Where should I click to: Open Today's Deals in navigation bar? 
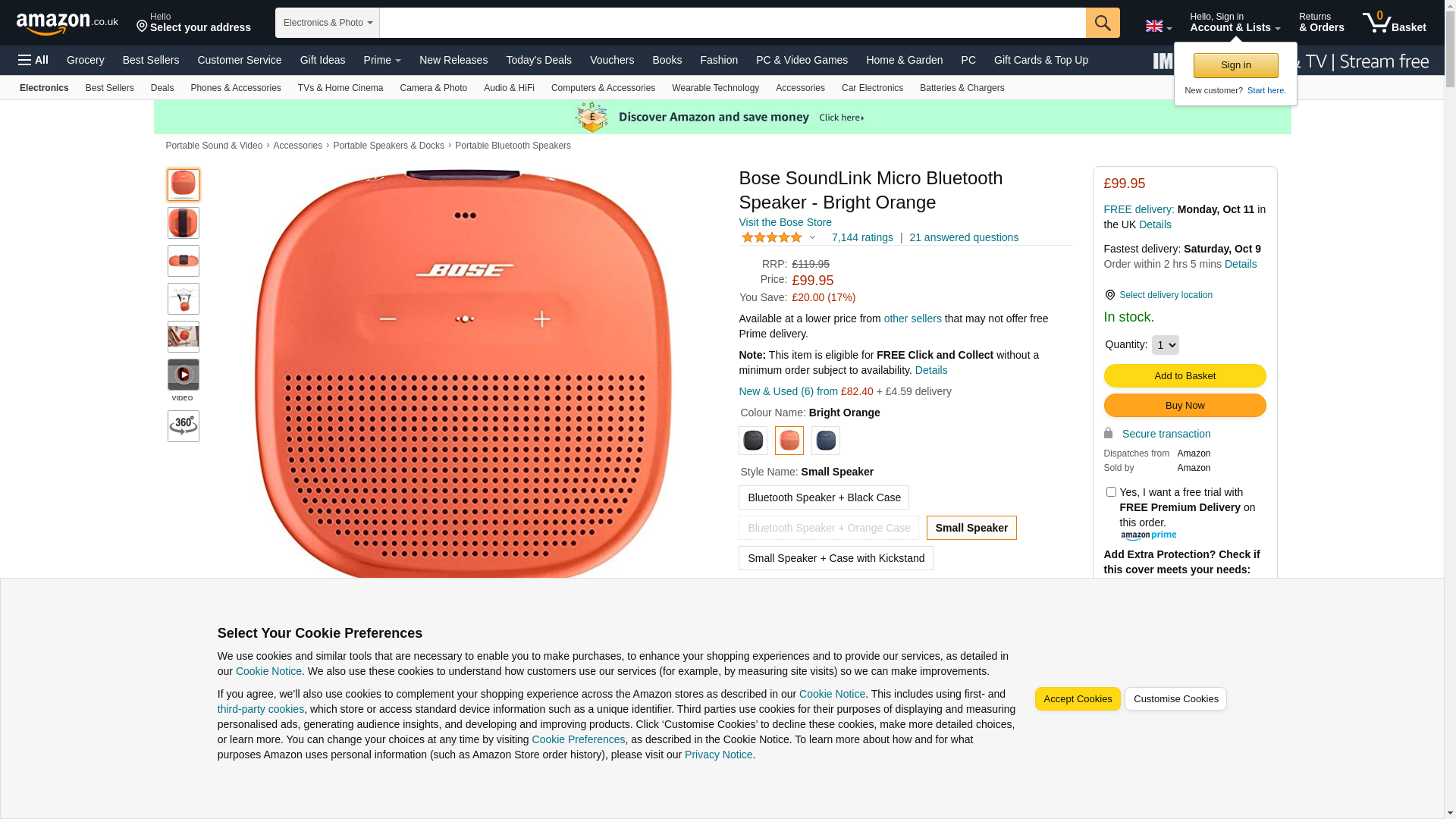[x=538, y=60]
